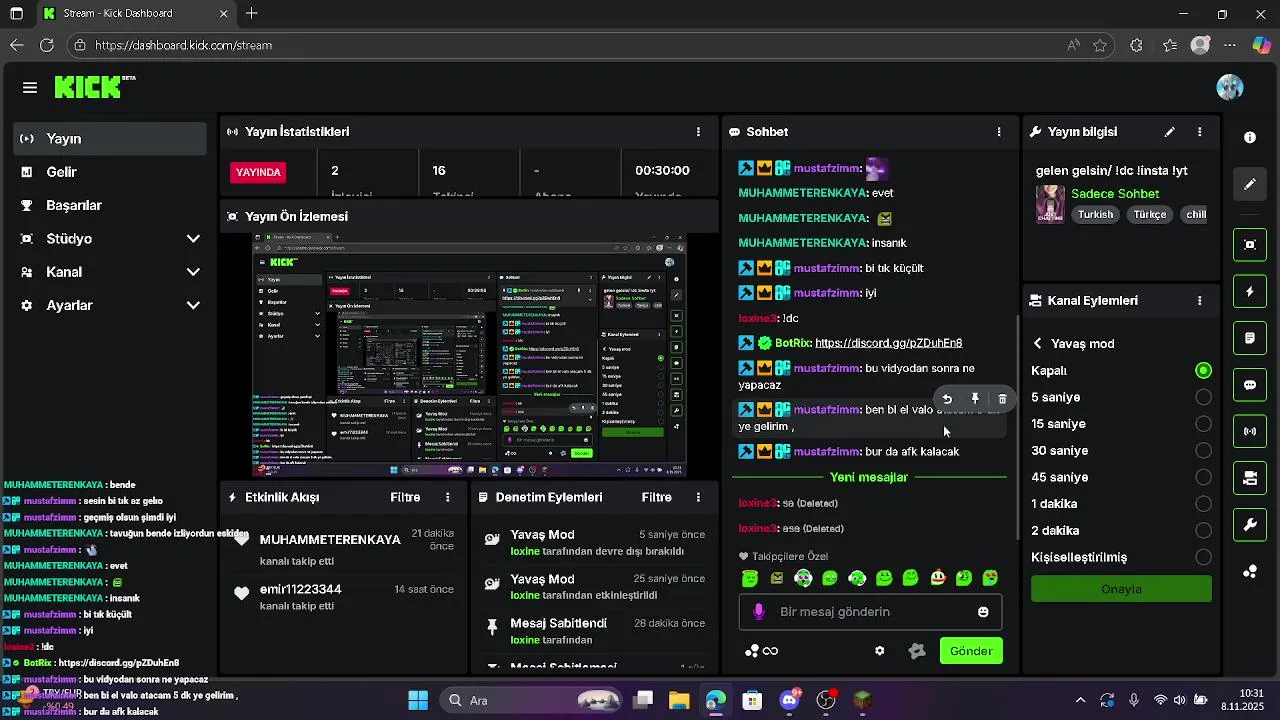Open the emoji picker in message box
This screenshot has height=720, width=1280.
[x=983, y=612]
